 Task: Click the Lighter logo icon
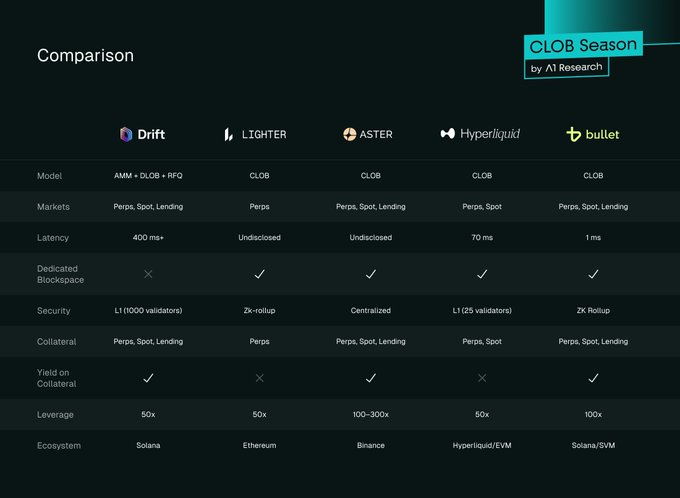(229, 134)
